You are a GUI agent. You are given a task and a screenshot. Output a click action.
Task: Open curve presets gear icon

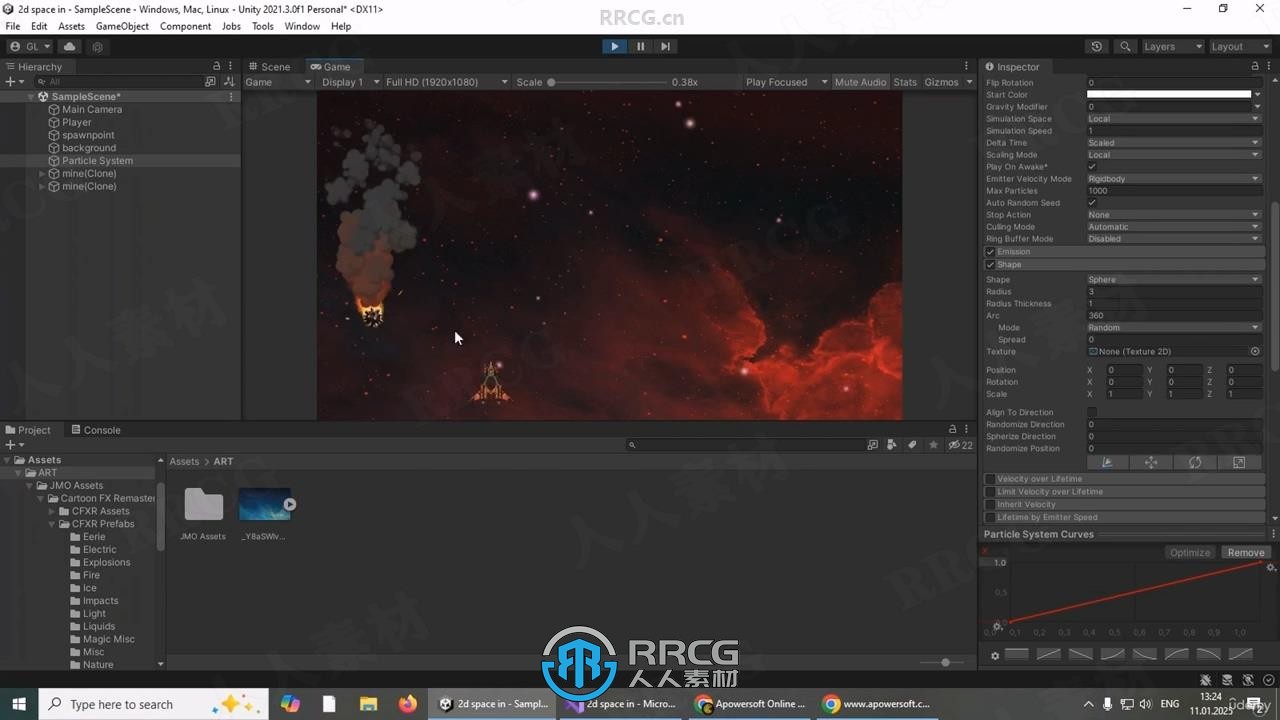click(995, 656)
